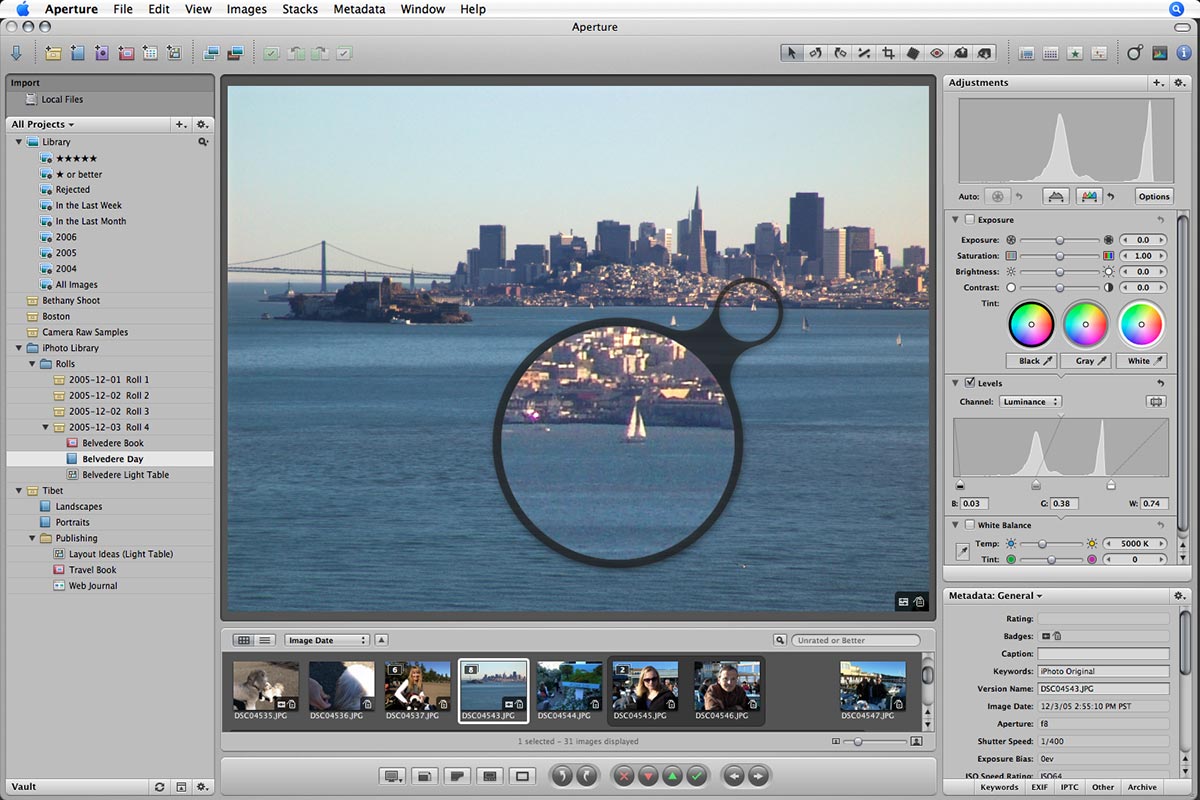1200x800 pixels.
Task: Enable the White Balance checkbox
Action: pos(969,525)
